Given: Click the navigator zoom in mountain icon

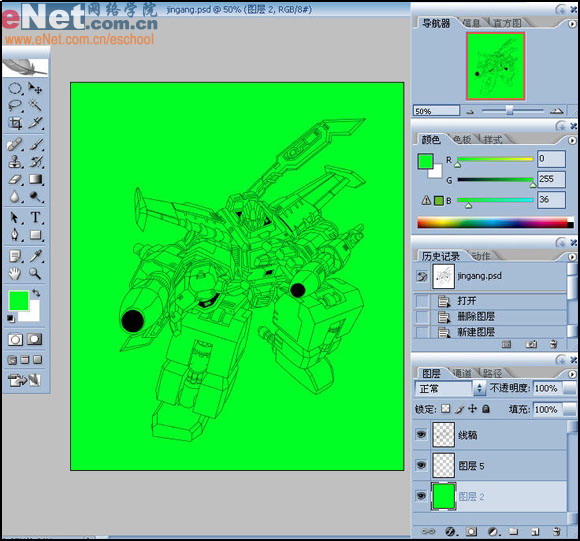Looking at the screenshot, I should [556, 111].
